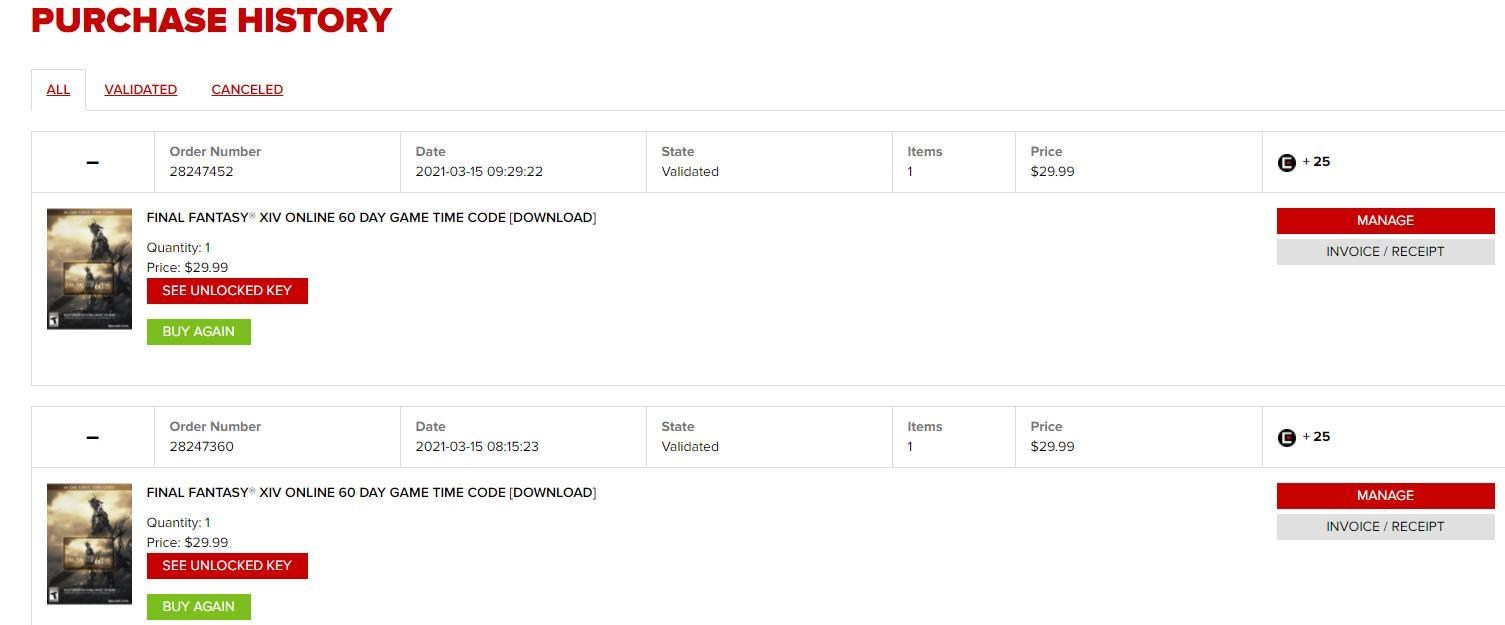1505x625 pixels.
Task: Select the All tab
Action: coord(58,90)
